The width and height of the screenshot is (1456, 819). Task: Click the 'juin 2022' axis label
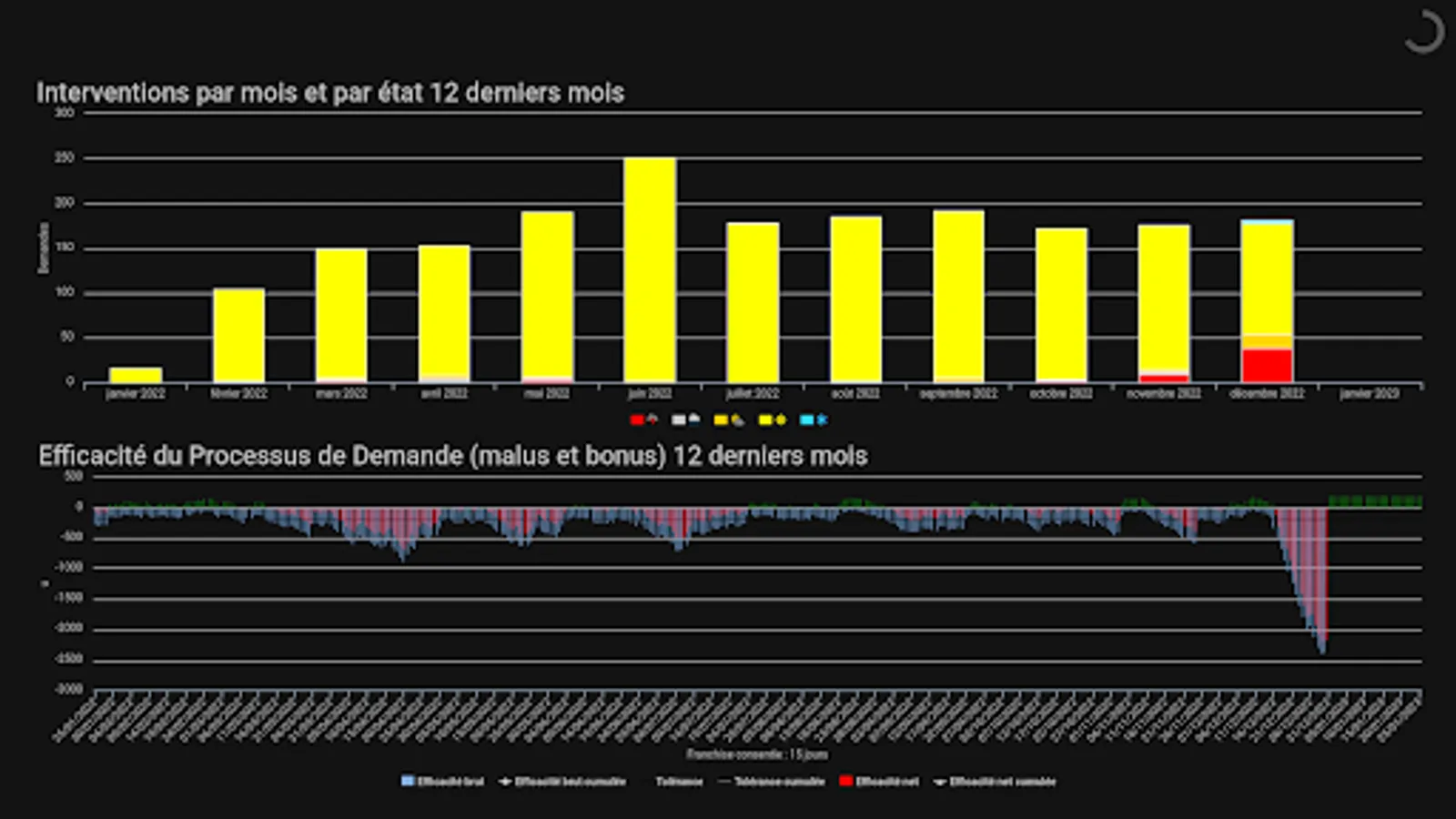coord(650,393)
